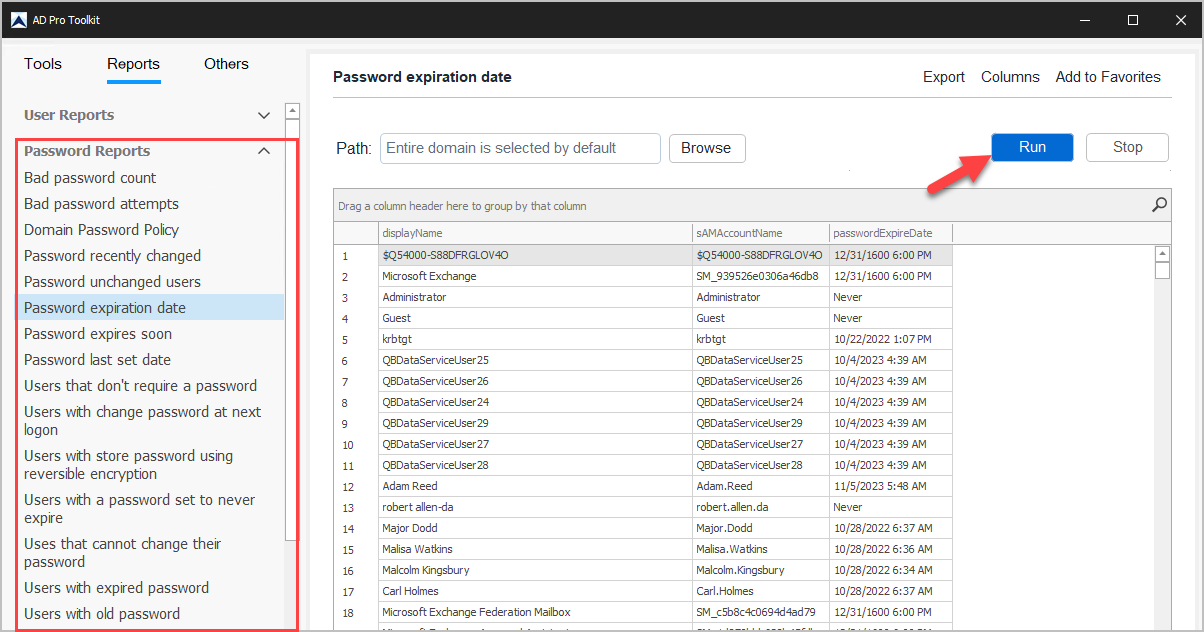Click the search magnifier in the report grid

coord(1159,204)
